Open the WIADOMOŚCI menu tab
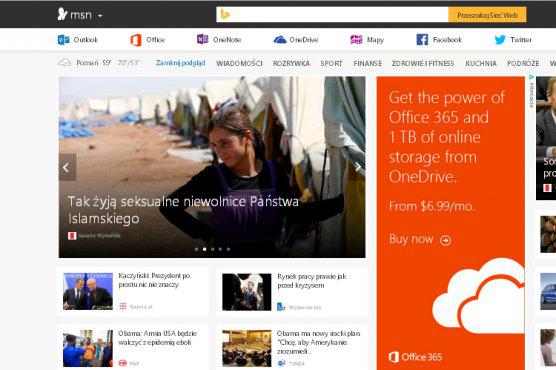 pos(239,63)
